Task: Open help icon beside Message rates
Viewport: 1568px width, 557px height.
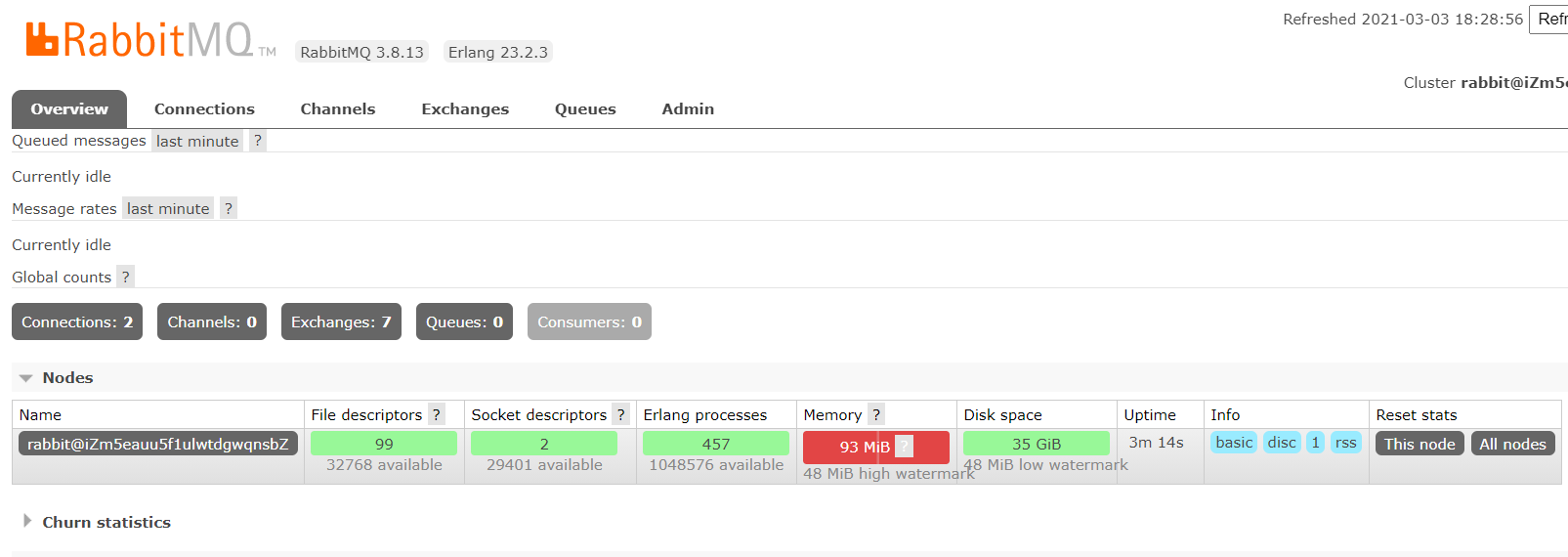Action: point(229,208)
